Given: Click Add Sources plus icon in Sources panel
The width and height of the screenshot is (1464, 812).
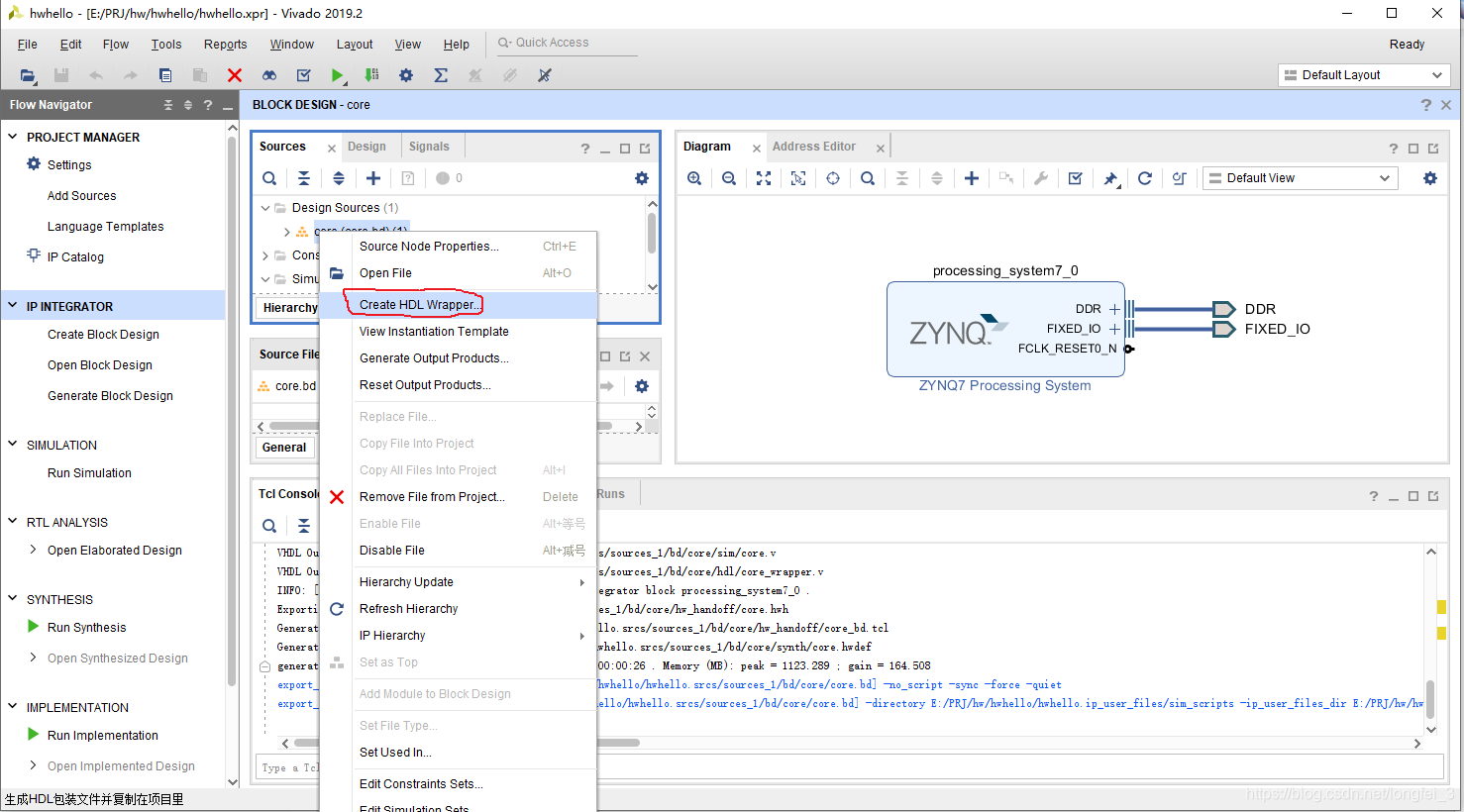Looking at the screenshot, I should pos(373,178).
